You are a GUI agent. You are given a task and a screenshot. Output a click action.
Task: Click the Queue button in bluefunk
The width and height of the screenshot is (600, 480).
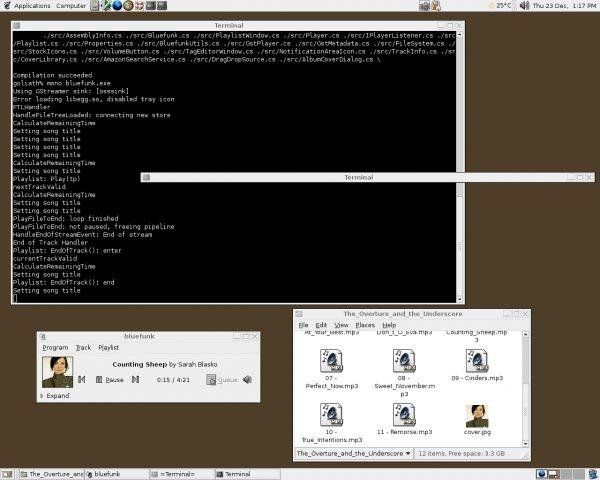click(222, 380)
